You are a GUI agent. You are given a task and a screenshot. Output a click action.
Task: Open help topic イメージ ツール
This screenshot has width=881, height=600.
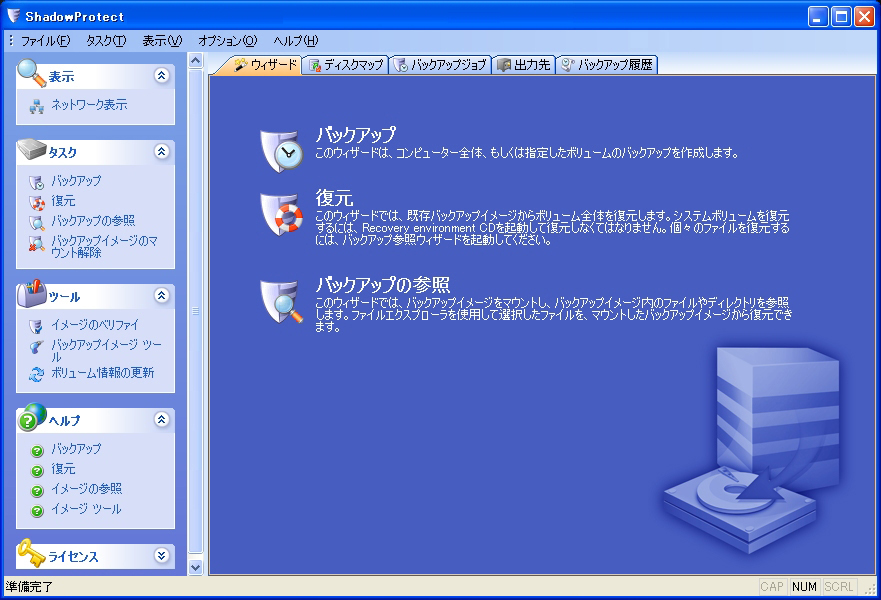[87, 509]
